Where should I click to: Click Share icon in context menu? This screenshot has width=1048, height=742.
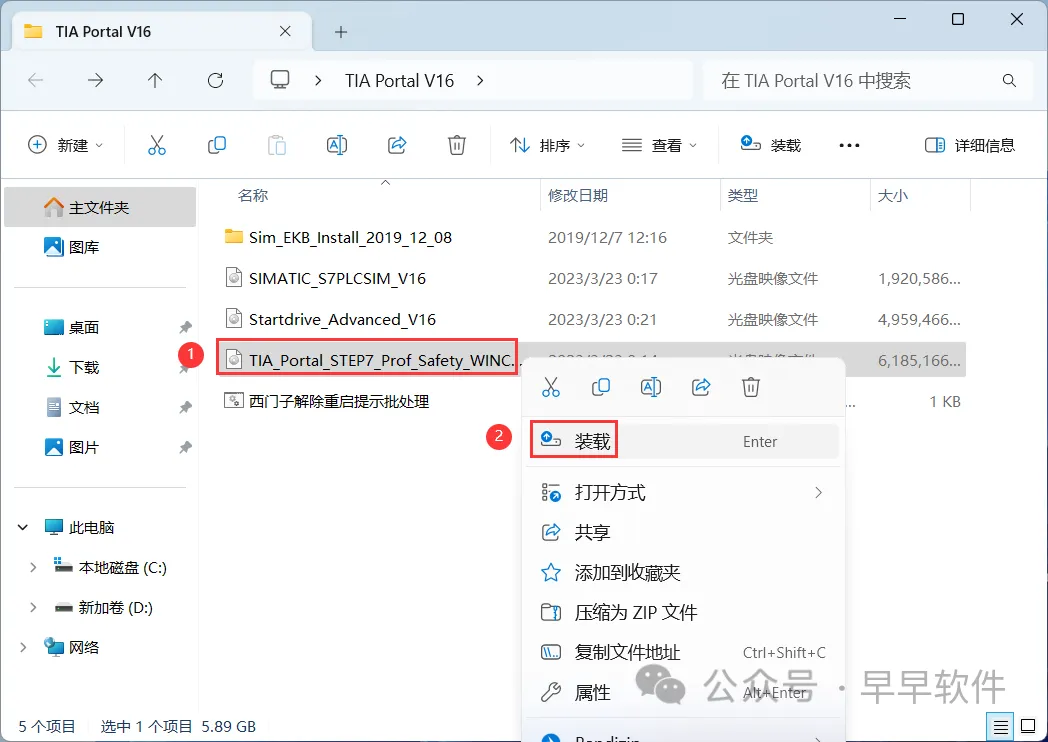[x=701, y=387]
